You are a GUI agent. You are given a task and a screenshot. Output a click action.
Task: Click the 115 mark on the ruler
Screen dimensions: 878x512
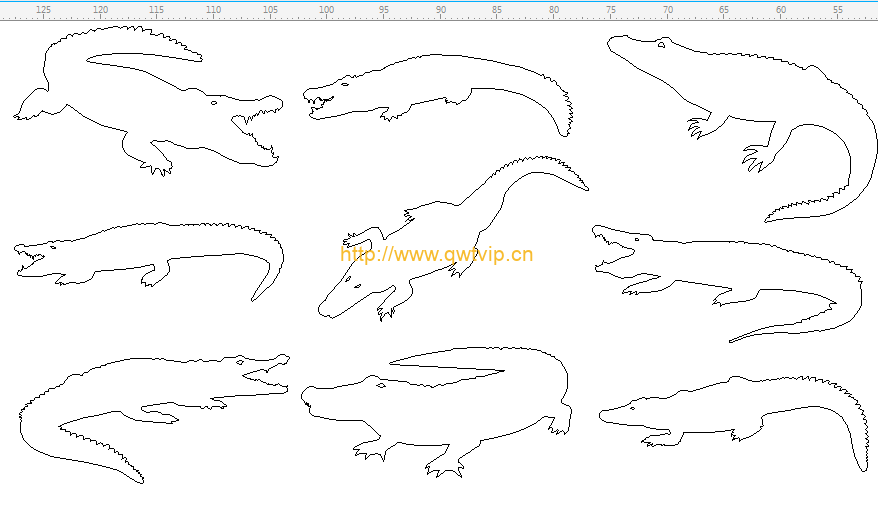156,10
